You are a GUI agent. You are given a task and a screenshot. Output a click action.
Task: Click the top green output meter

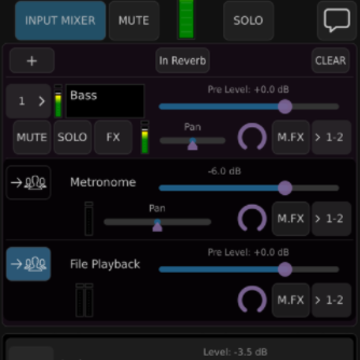tap(186, 19)
